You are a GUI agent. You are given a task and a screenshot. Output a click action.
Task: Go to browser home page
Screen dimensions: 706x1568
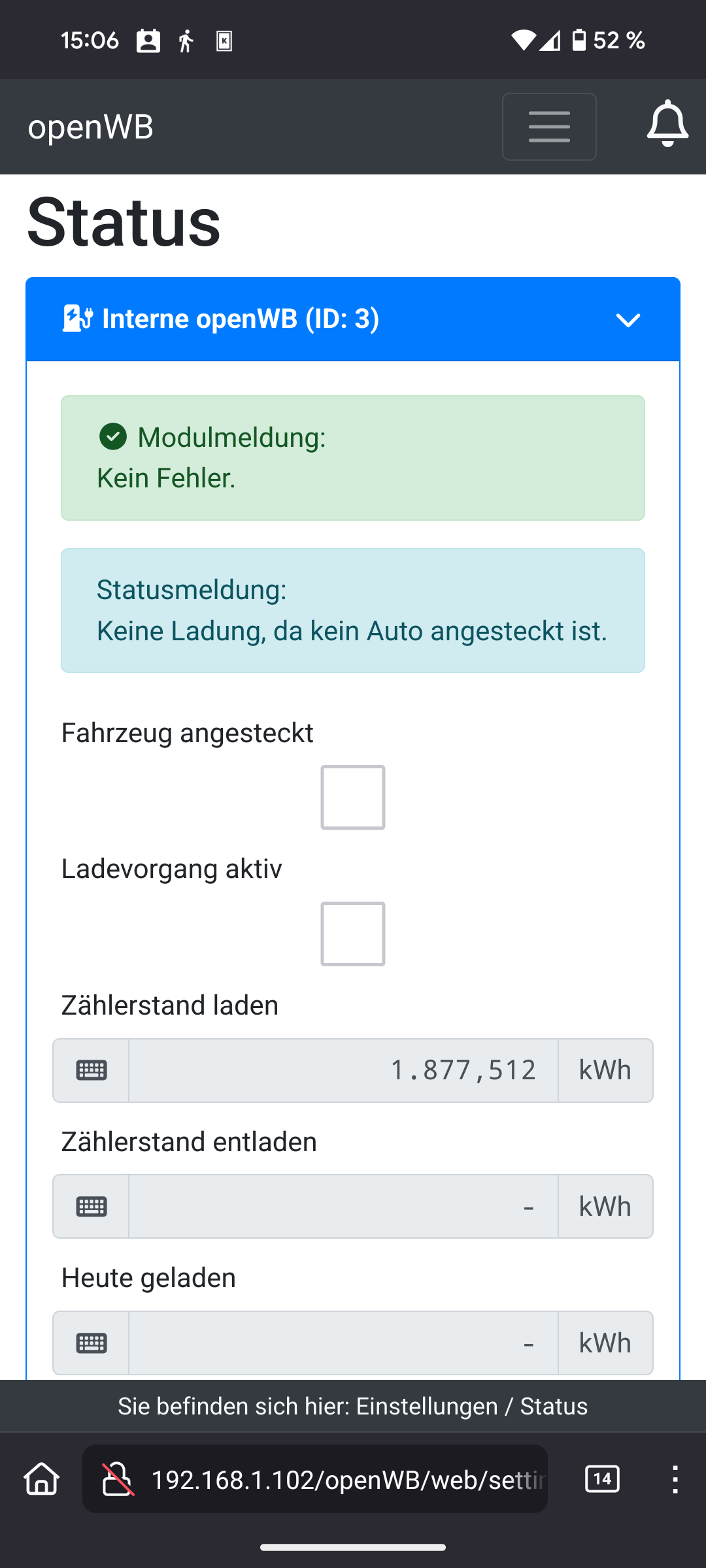point(42,1479)
